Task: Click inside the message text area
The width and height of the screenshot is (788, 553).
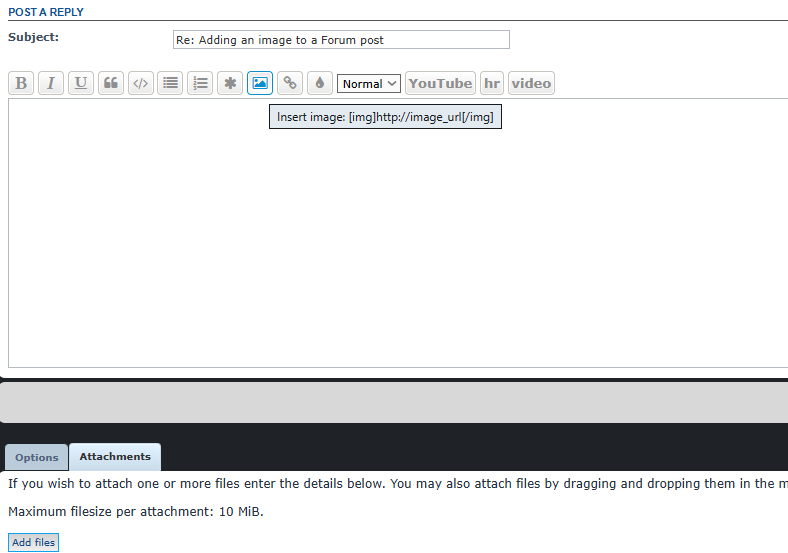Action: coord(398,233)
